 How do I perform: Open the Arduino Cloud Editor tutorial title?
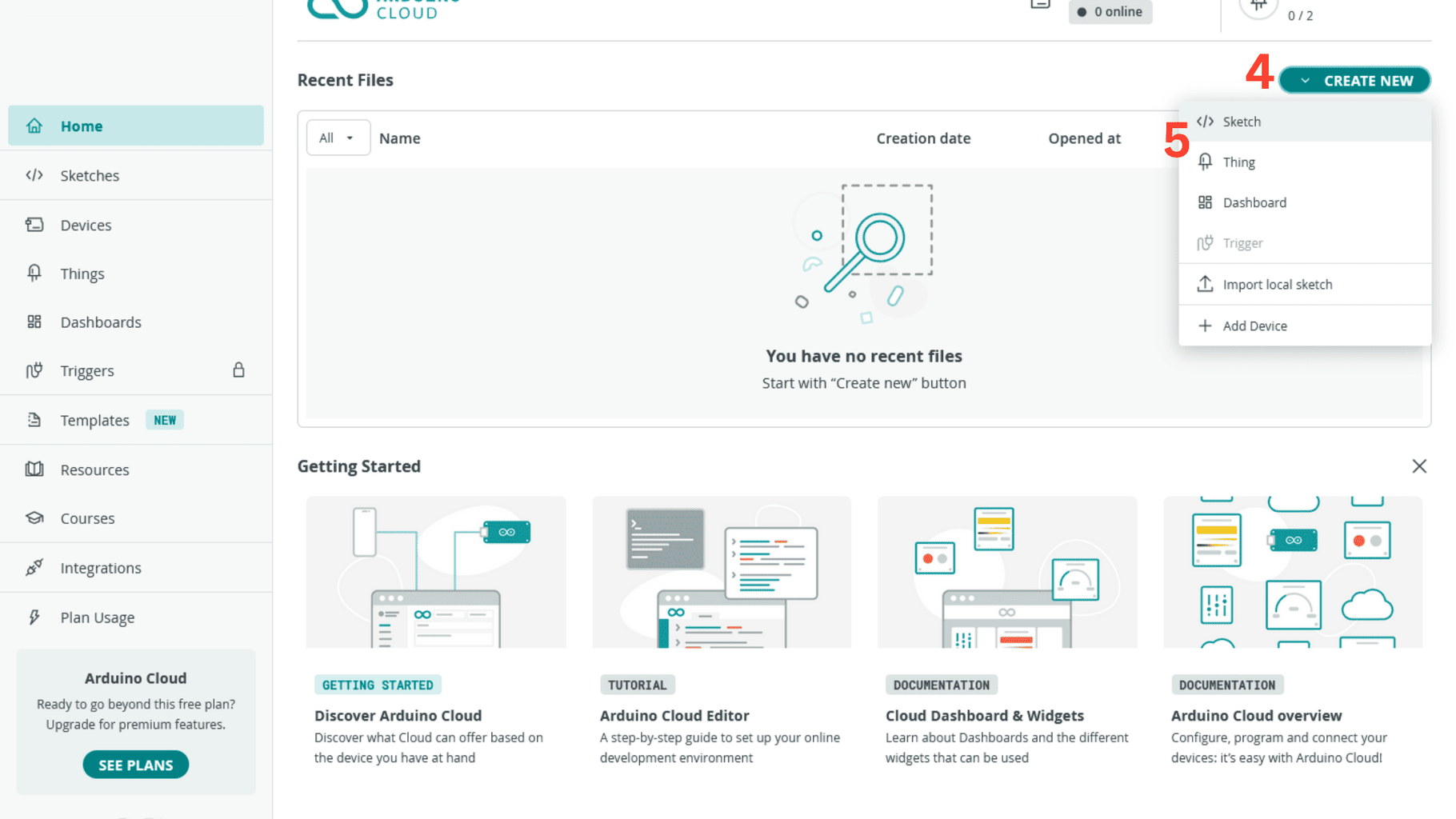[674, 716]
